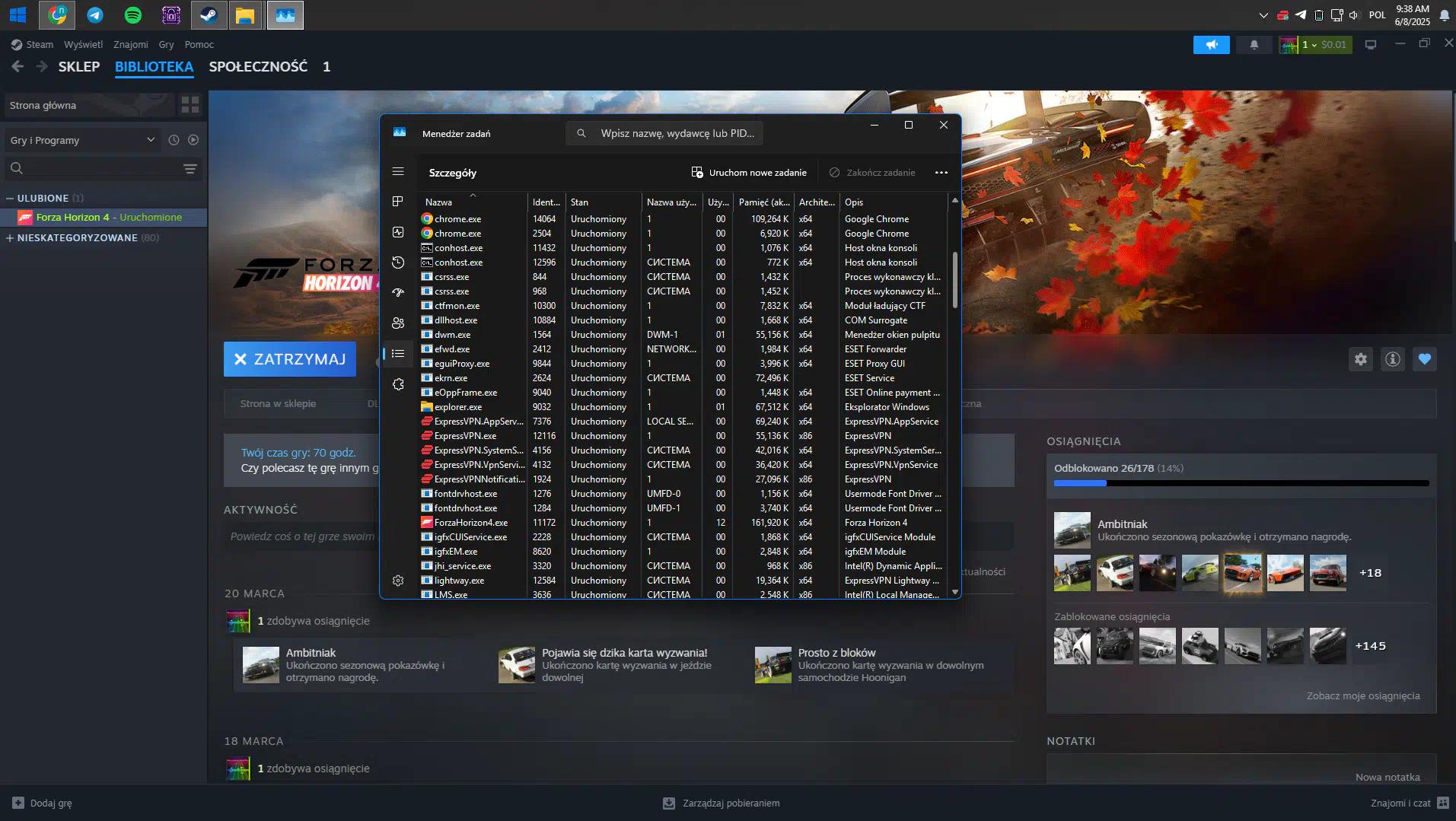Click the Task Manager scroll-down arrow

(x=954, y=592)
